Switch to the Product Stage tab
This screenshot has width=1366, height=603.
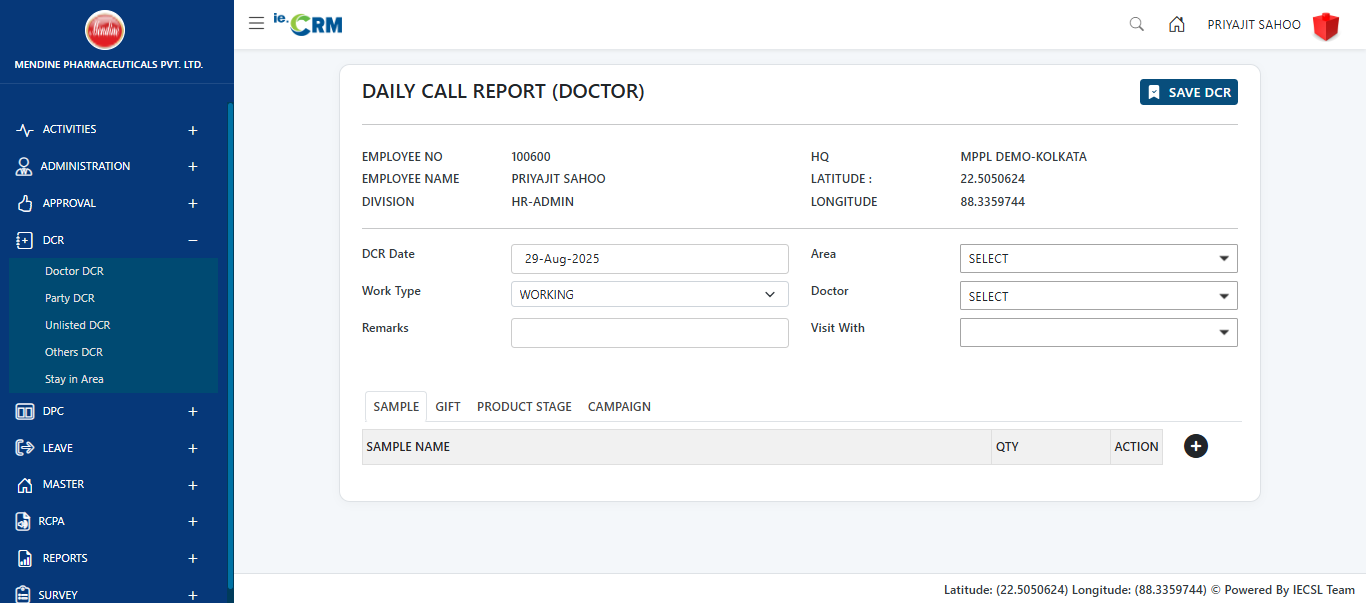[x=524, y=407]
